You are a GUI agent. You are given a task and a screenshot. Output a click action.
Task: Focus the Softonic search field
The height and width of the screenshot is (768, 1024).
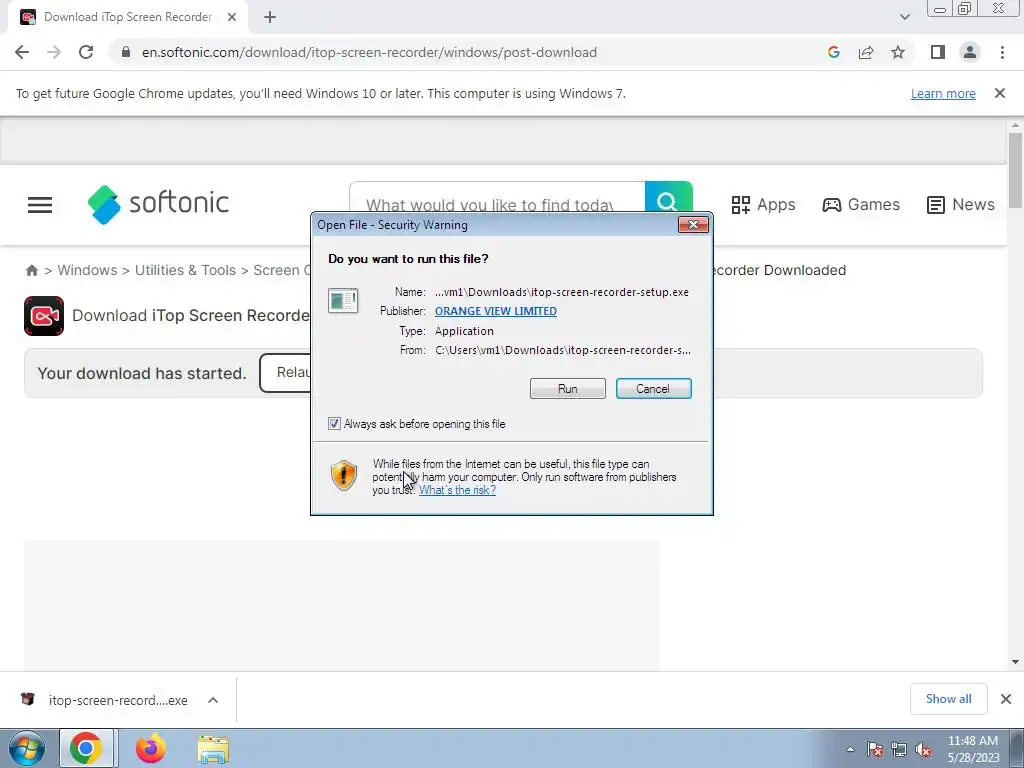tap(497, 197)
